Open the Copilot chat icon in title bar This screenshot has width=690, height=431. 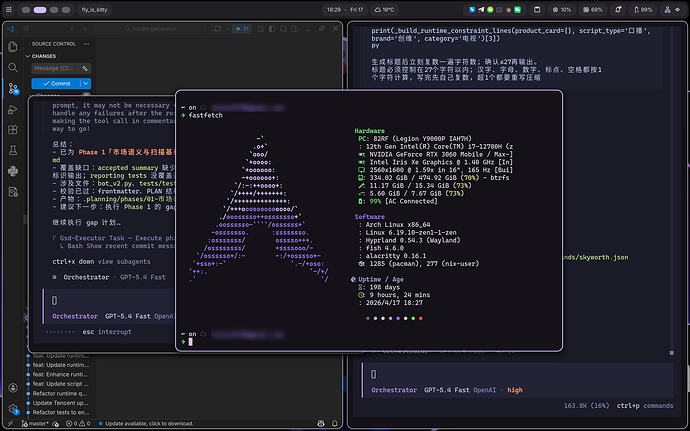217,29
